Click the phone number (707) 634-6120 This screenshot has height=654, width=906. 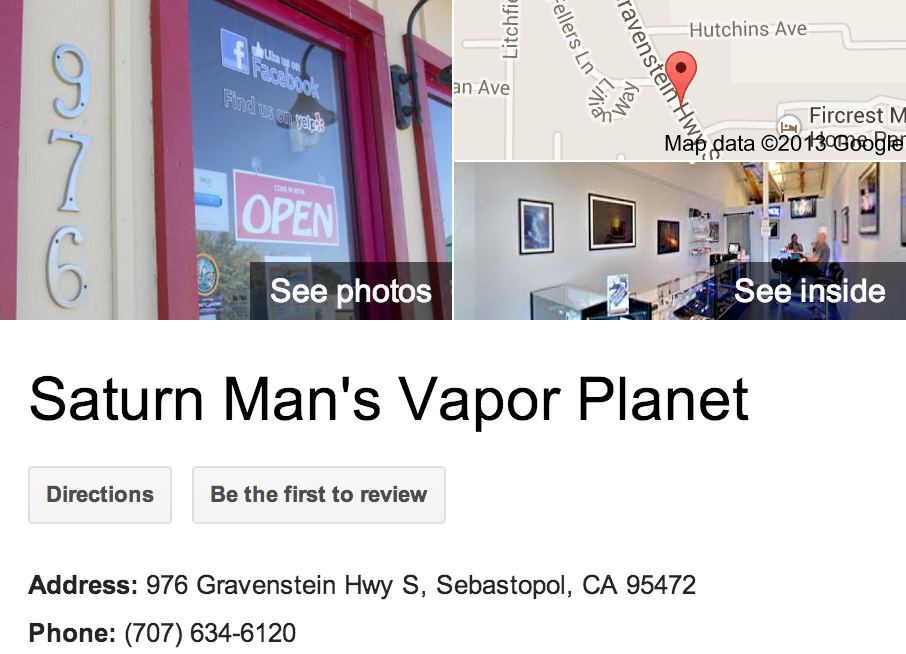pos(210,633)
